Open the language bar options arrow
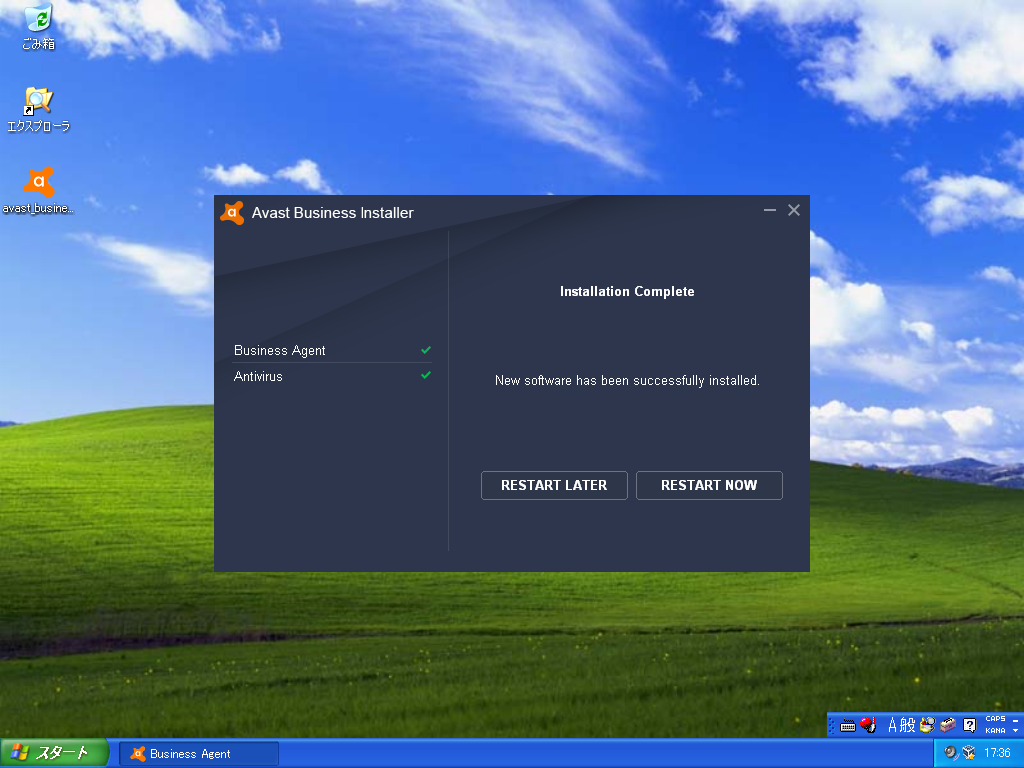Viewport: 1024px width, 768px height. [x=1016, y=731]
